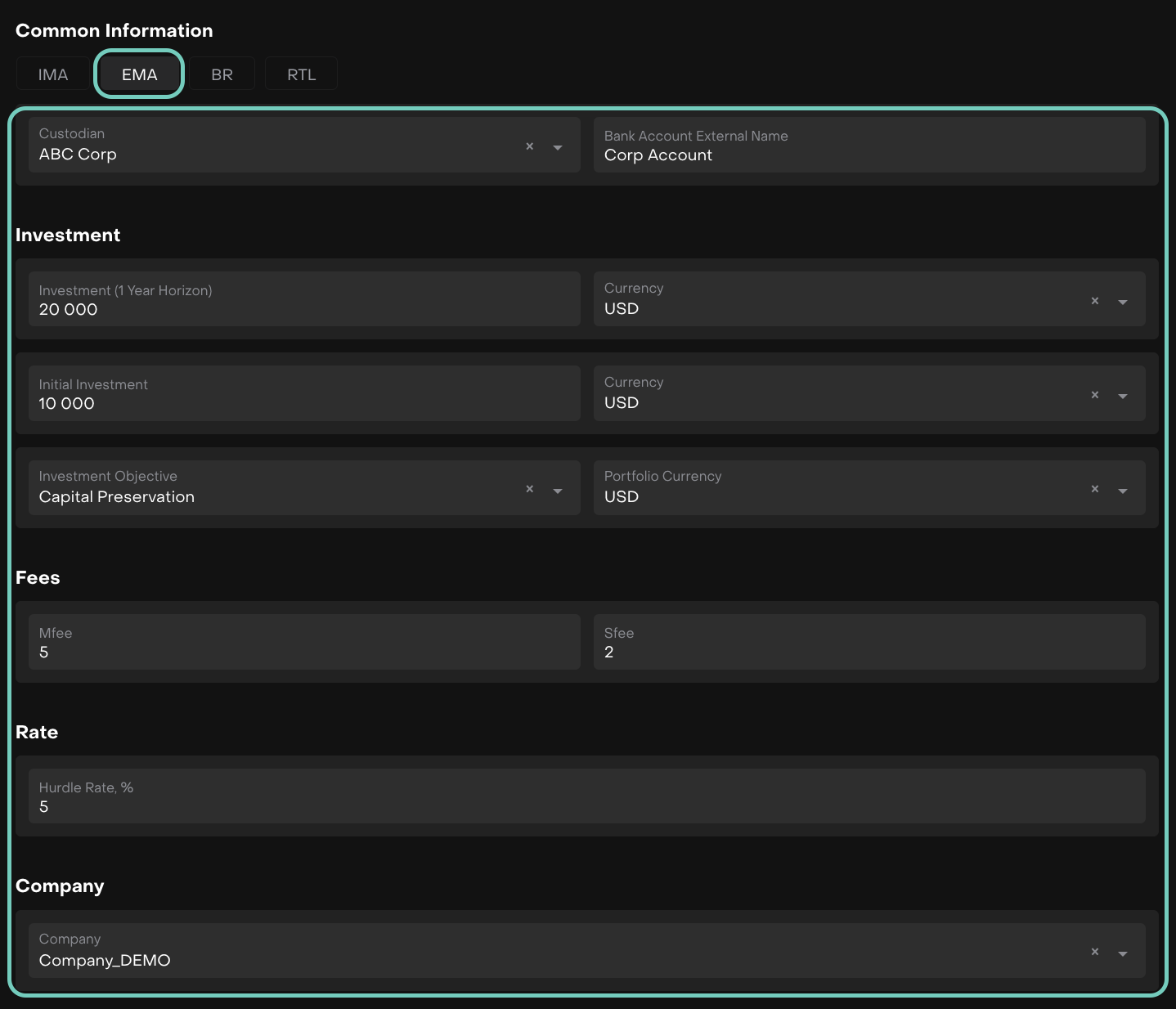Screen dimensions: 1176x1009
Task: Open the Initial Investment currency dropdown
Action: (1123, 396)
